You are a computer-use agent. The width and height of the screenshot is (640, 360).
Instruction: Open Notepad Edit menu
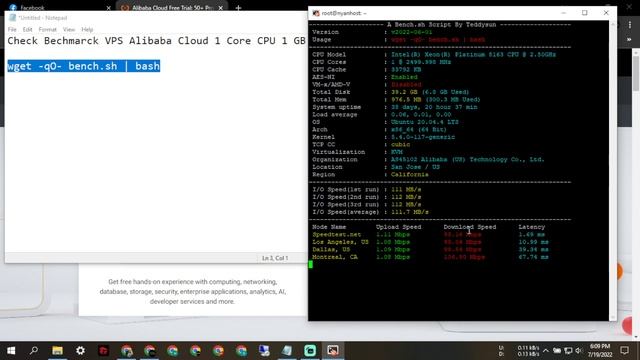27,29
